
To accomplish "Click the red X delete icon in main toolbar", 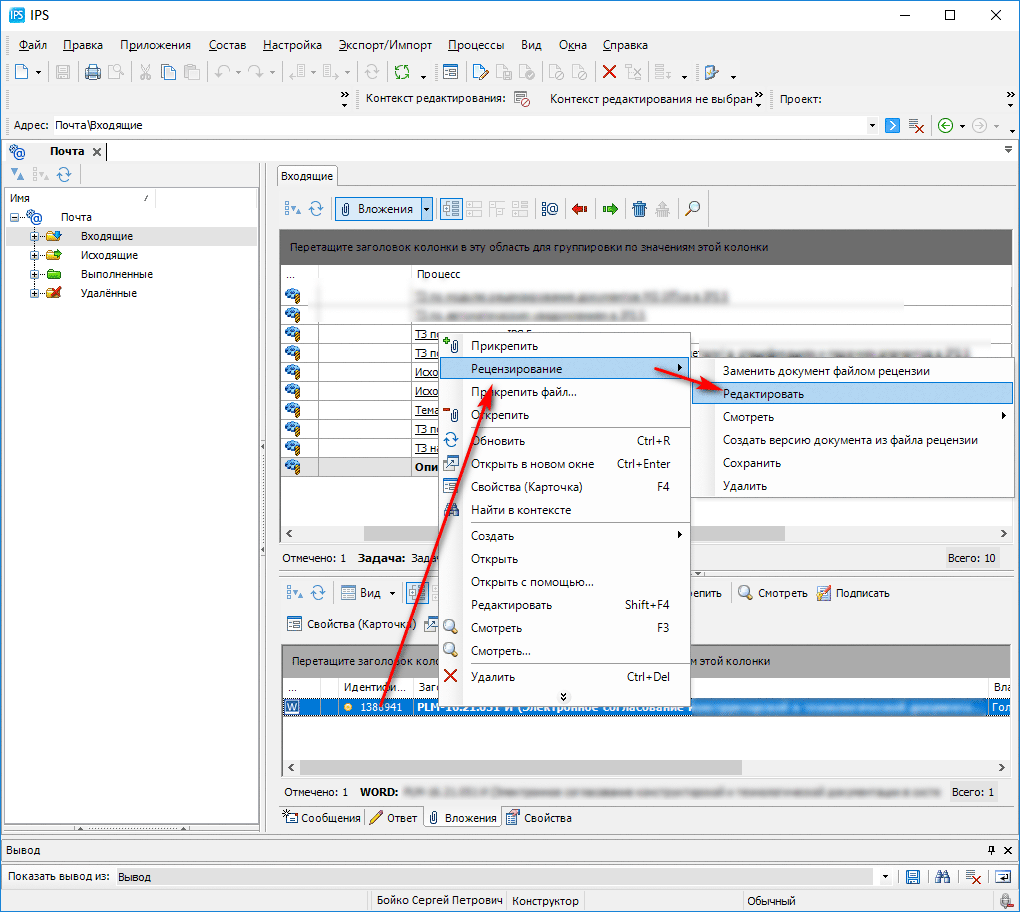I will [608, 72].
